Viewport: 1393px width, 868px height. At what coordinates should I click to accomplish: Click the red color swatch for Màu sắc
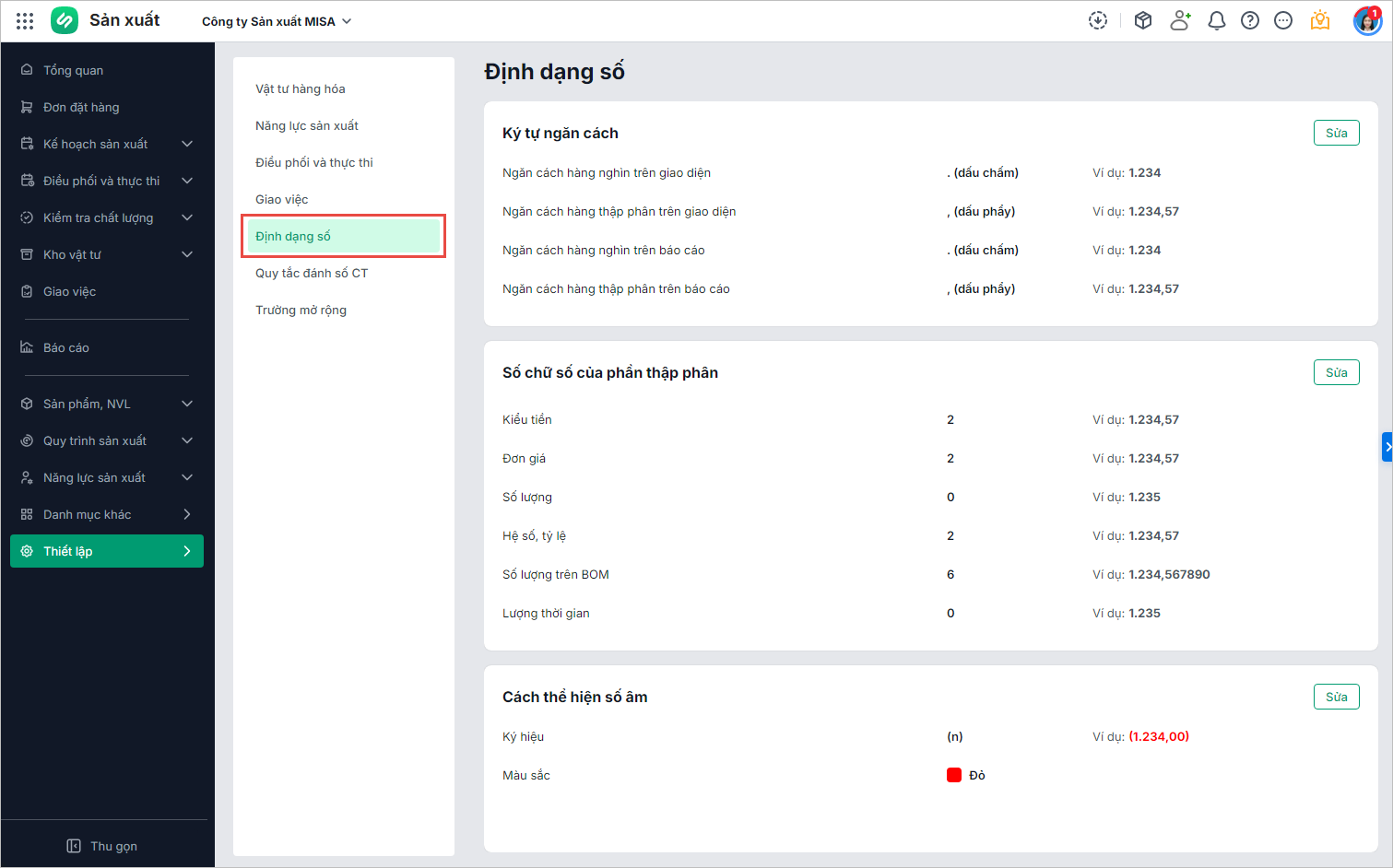tap(954, 775)
